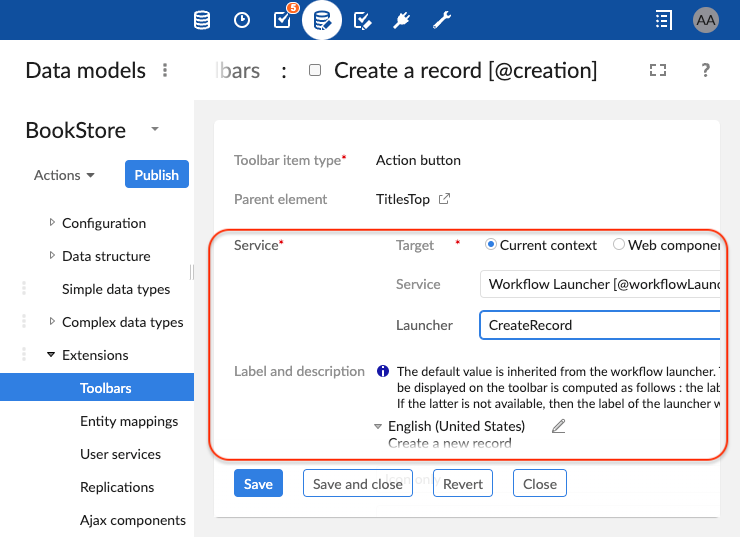This screenshot has width=740, height=537.
Task: Open the tasks icon with badge 5
Action: pos(282,20)
